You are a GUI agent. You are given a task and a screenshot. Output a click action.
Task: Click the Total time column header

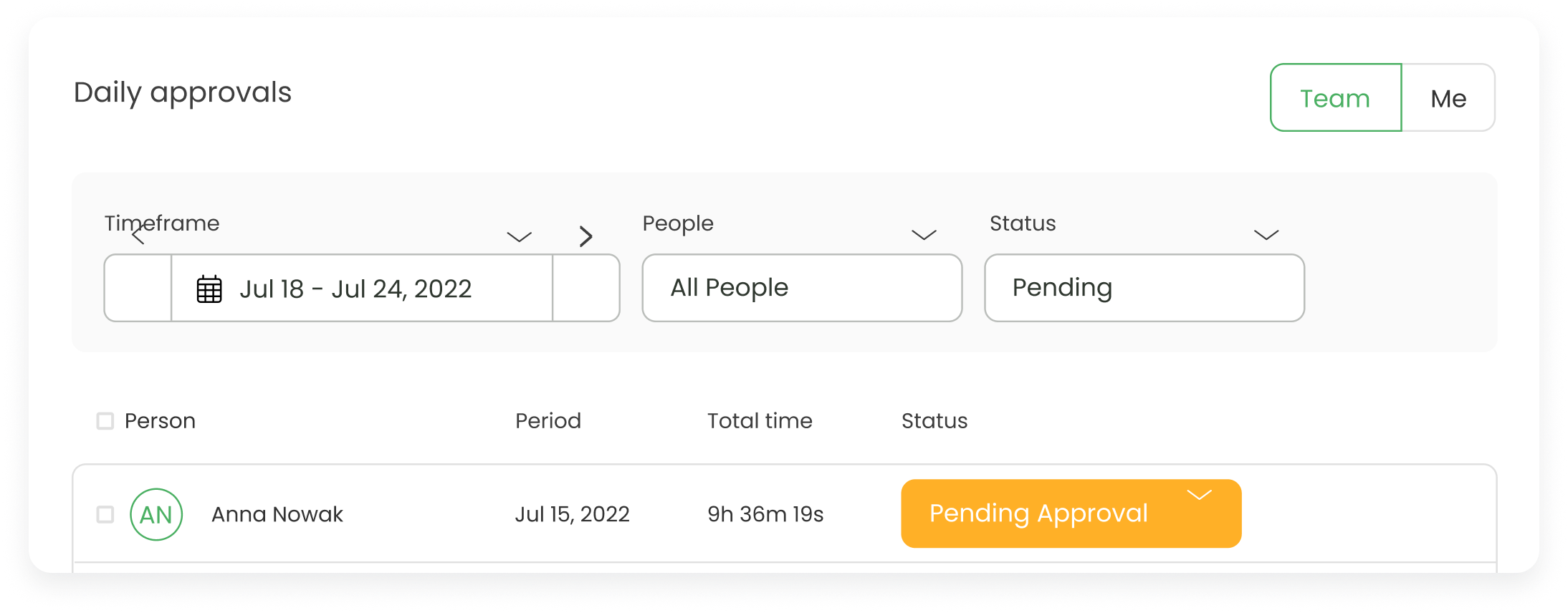[760, 421]
